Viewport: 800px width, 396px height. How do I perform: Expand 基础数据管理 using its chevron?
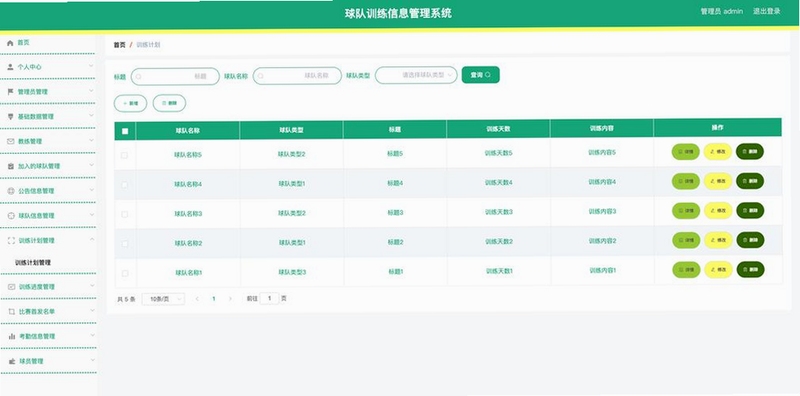click(91, 115)
